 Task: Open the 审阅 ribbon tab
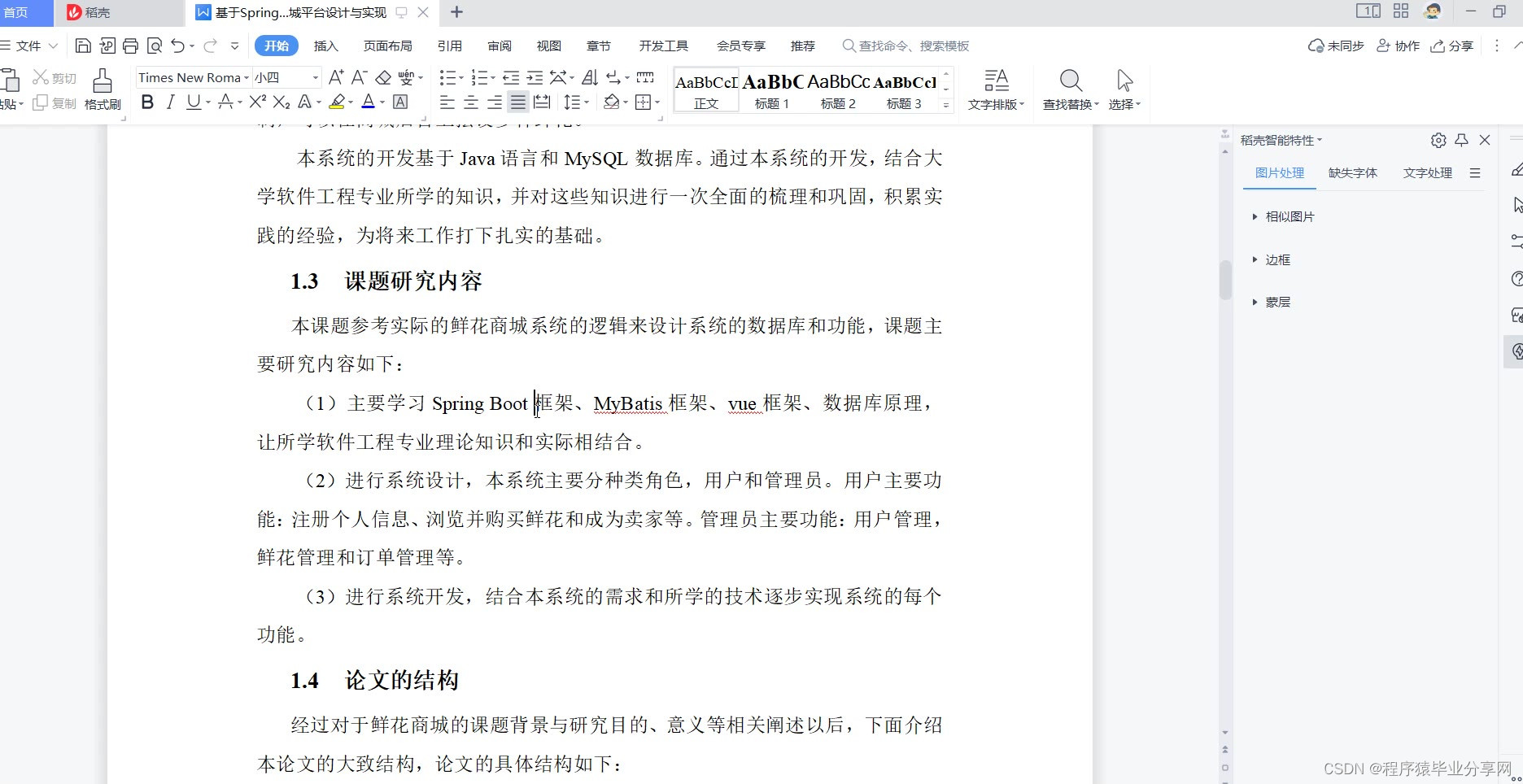(x=500, y=46)
